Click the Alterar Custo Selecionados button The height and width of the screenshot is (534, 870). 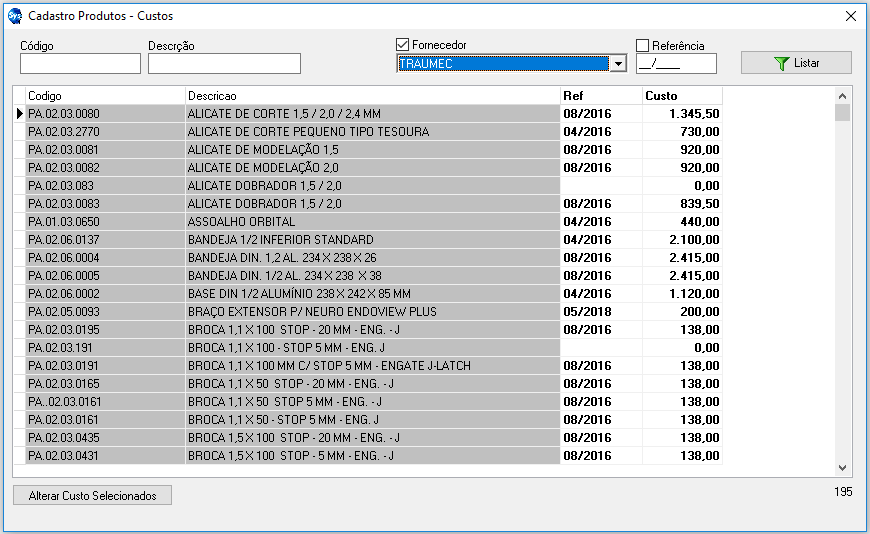92,496
